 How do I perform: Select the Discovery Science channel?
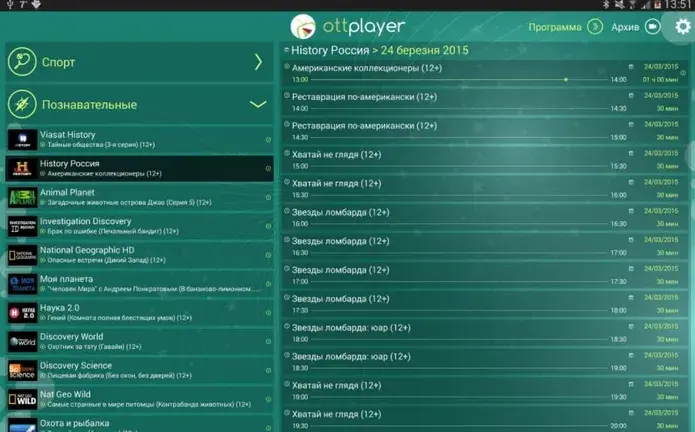tap(139, 370)
